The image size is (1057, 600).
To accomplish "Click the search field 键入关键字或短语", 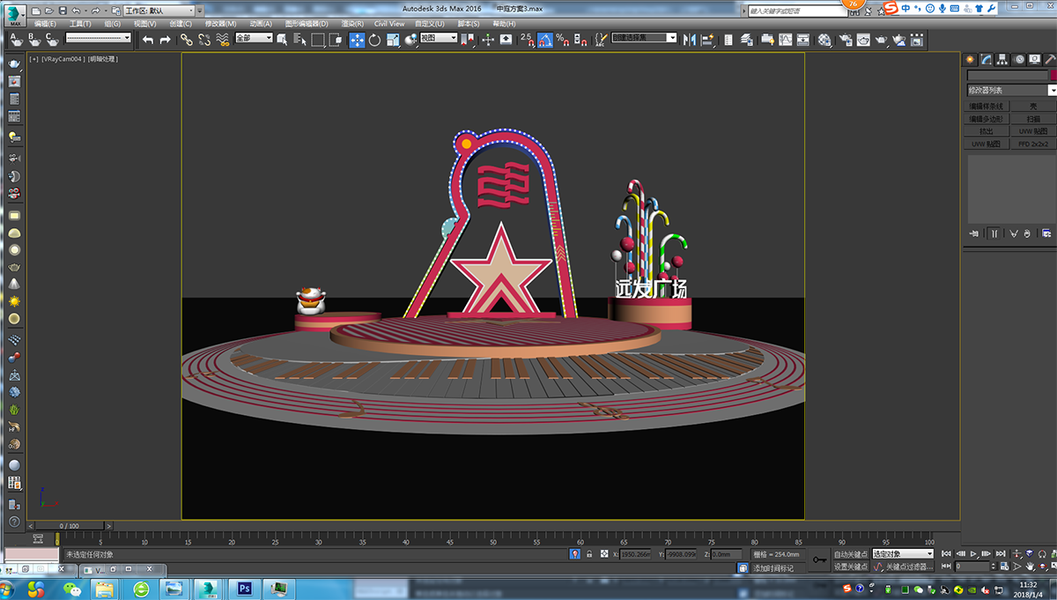I will [797, 11].
